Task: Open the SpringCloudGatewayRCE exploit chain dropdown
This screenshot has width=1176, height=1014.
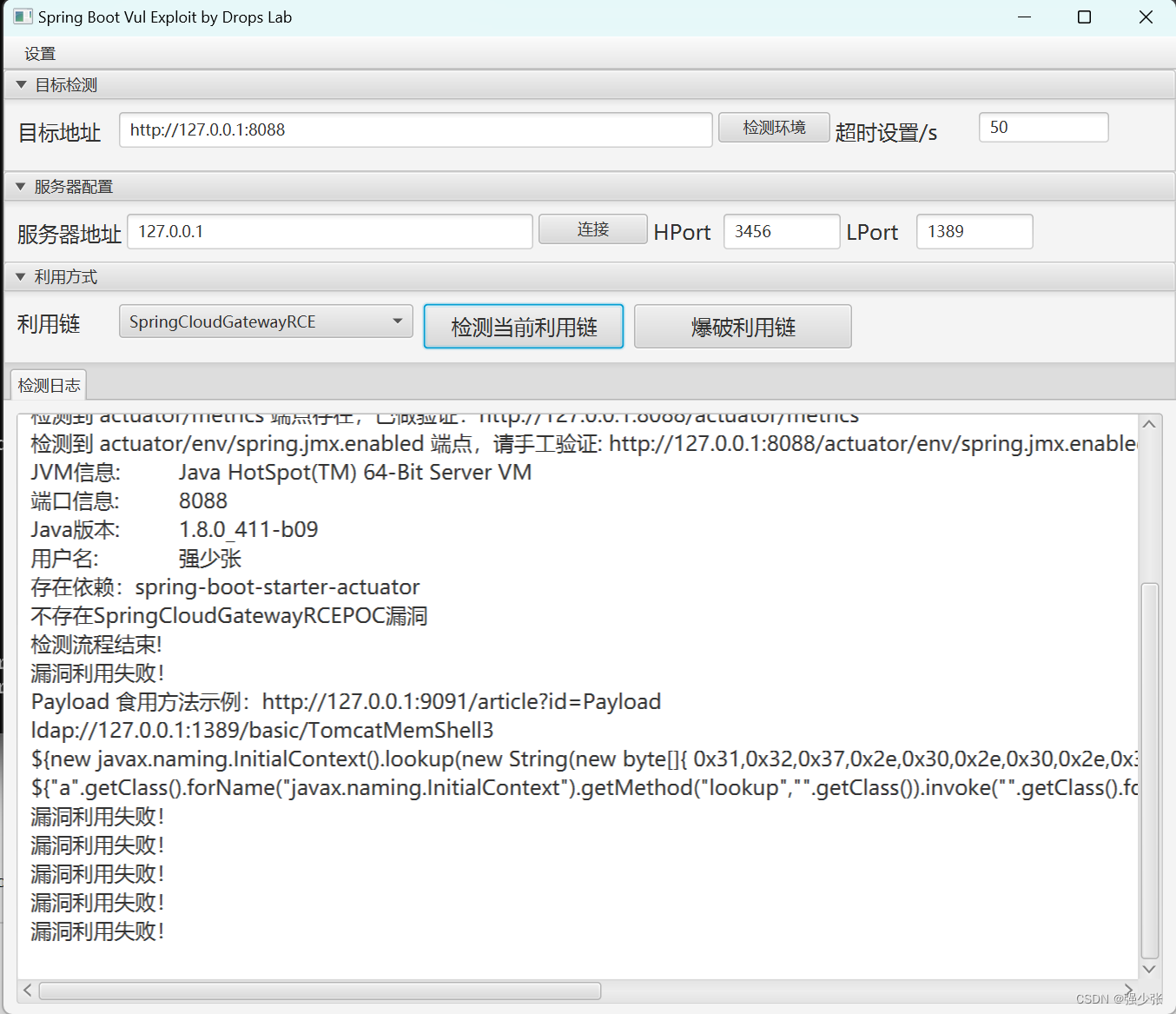Action: click(266, 321)
